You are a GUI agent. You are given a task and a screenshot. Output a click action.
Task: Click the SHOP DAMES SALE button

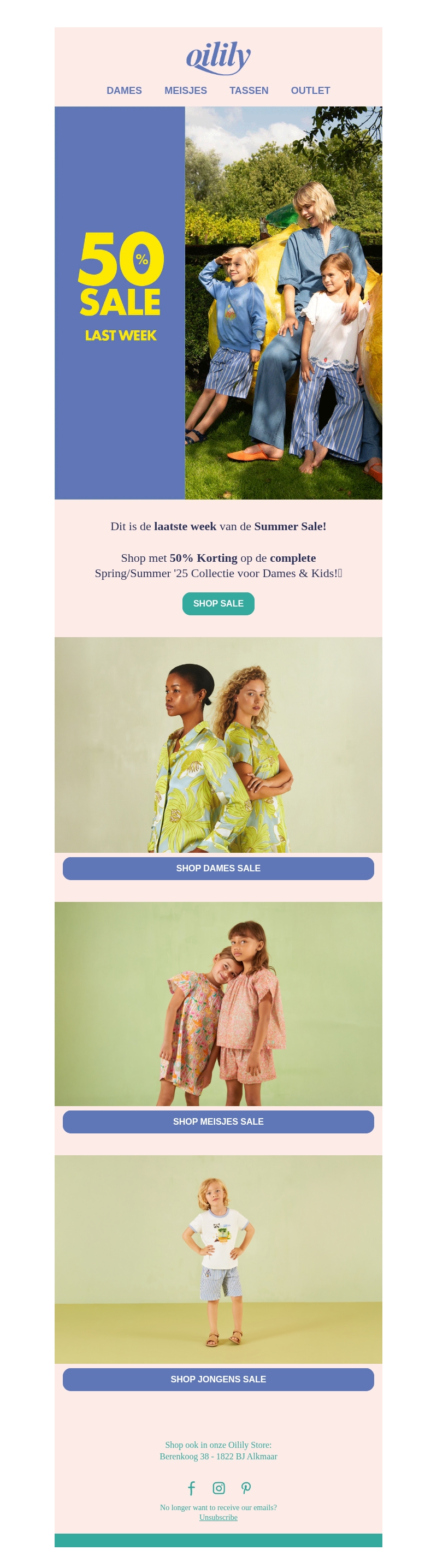[218, 868]
